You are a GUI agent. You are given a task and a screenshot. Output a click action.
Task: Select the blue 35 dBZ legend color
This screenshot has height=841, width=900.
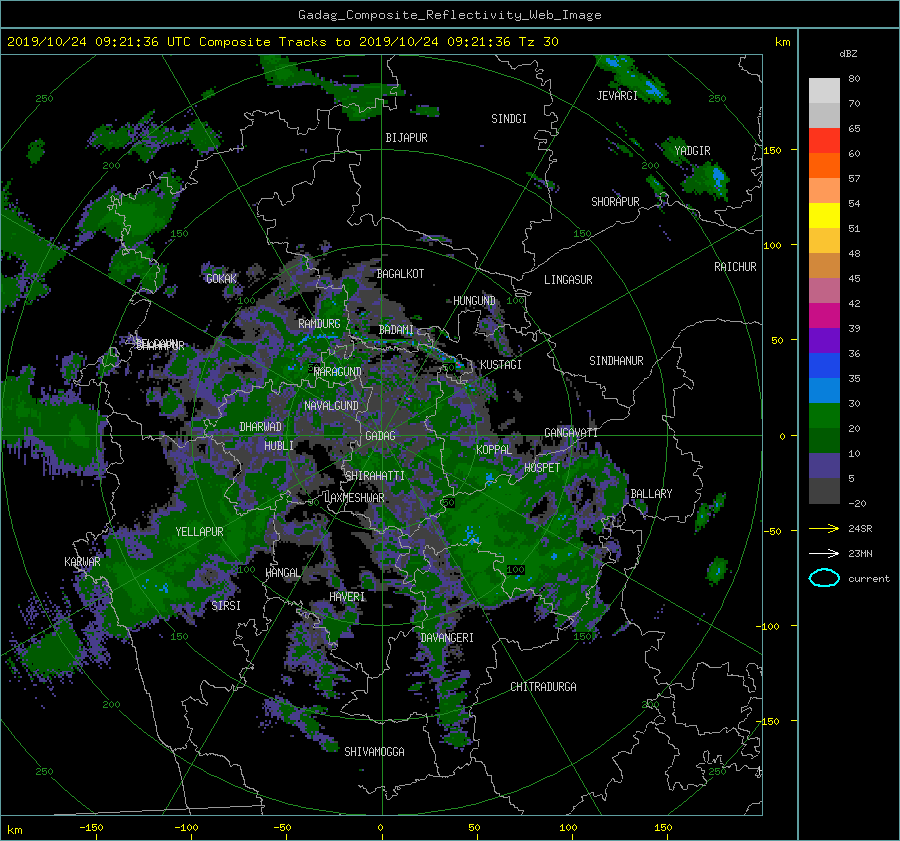(x=824, y=366)
